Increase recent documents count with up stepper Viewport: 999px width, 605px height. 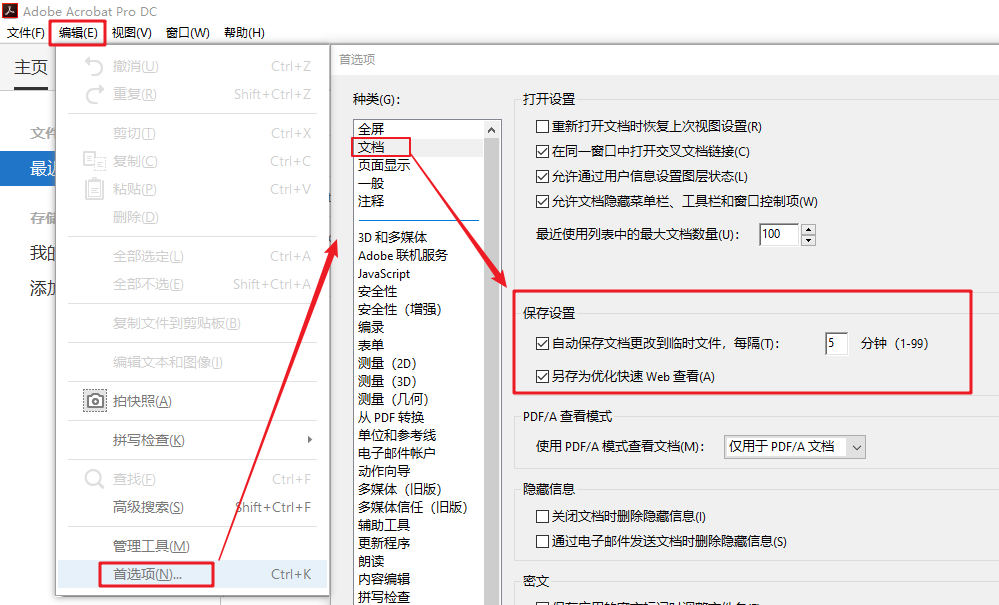pos(809,230)
